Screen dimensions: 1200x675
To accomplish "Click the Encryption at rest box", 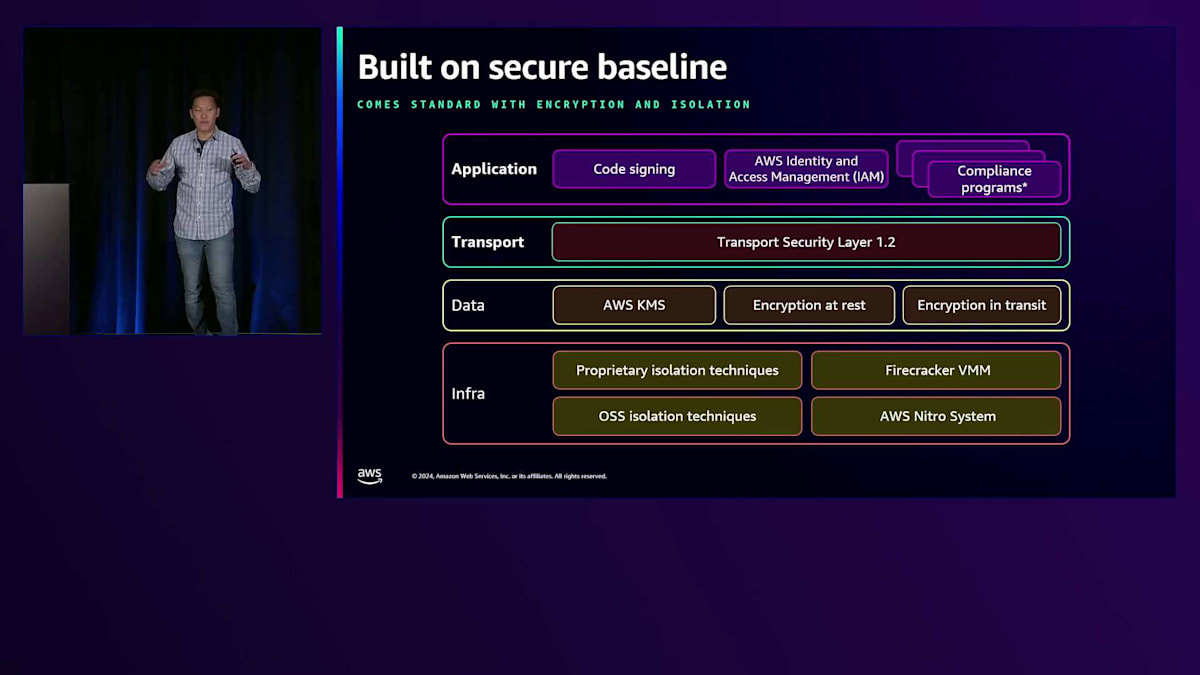I will pos(809,305).
